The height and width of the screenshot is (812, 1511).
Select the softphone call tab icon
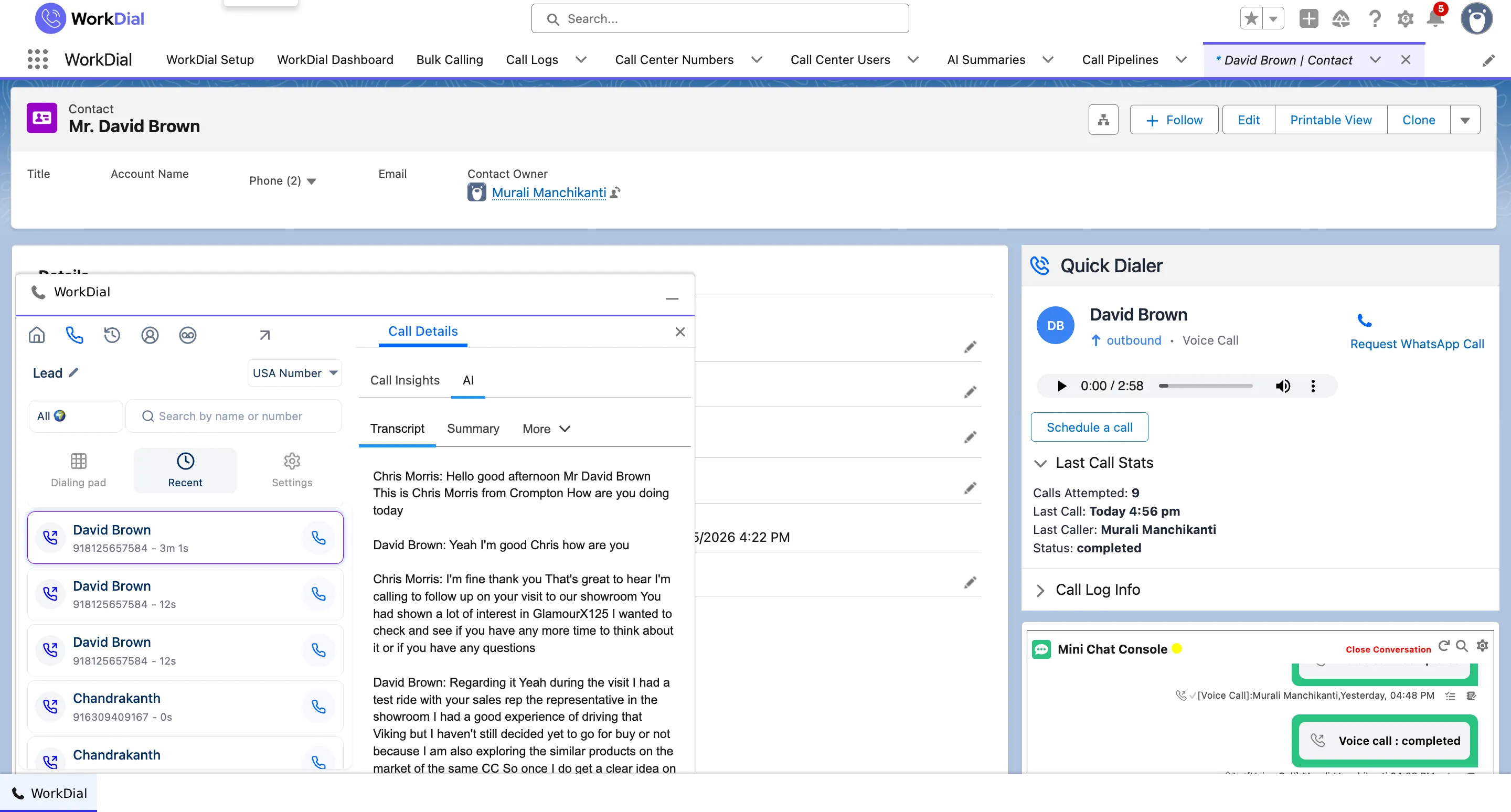75,335
